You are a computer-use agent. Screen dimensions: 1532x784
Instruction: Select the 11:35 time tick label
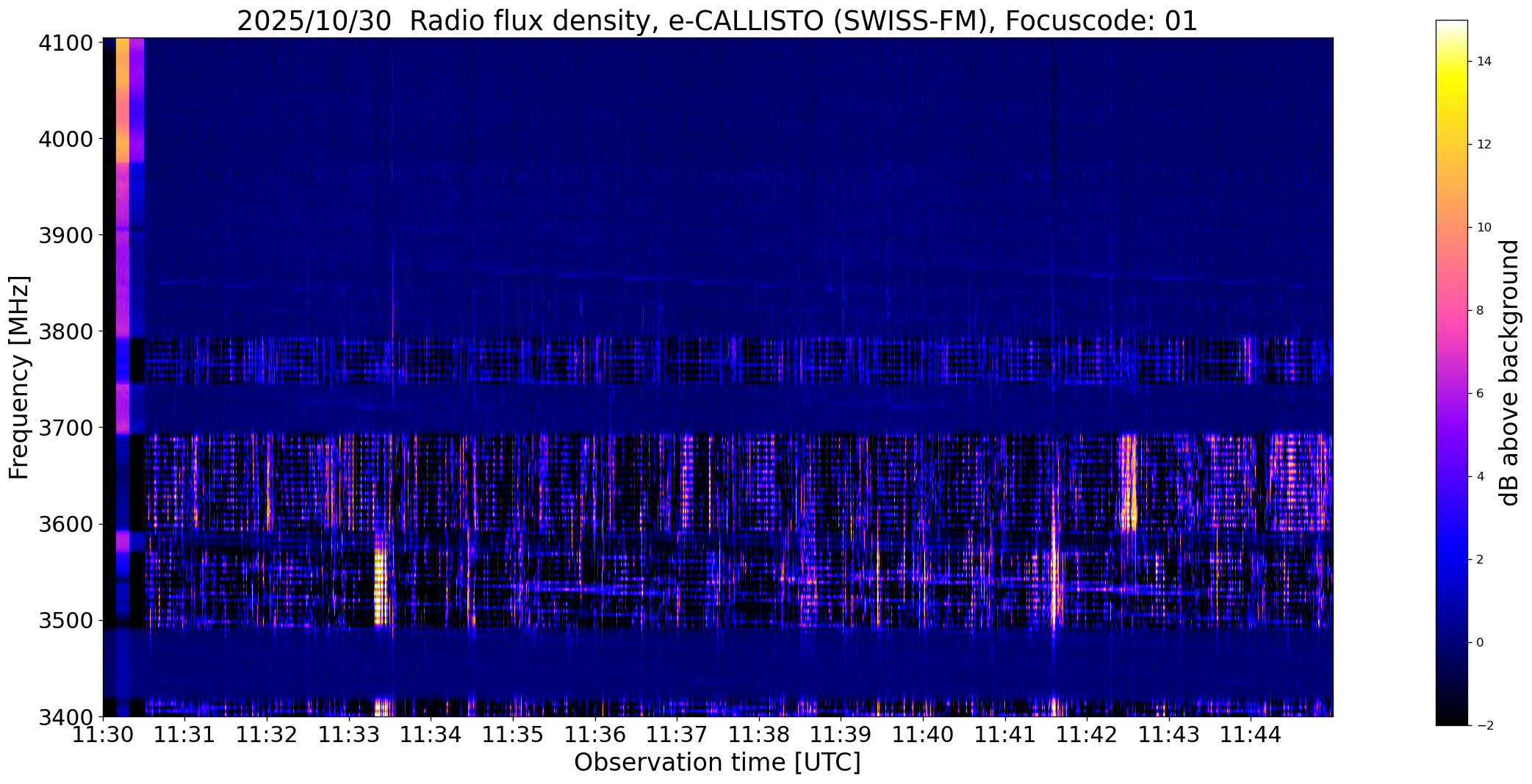(x=513, y=735)
